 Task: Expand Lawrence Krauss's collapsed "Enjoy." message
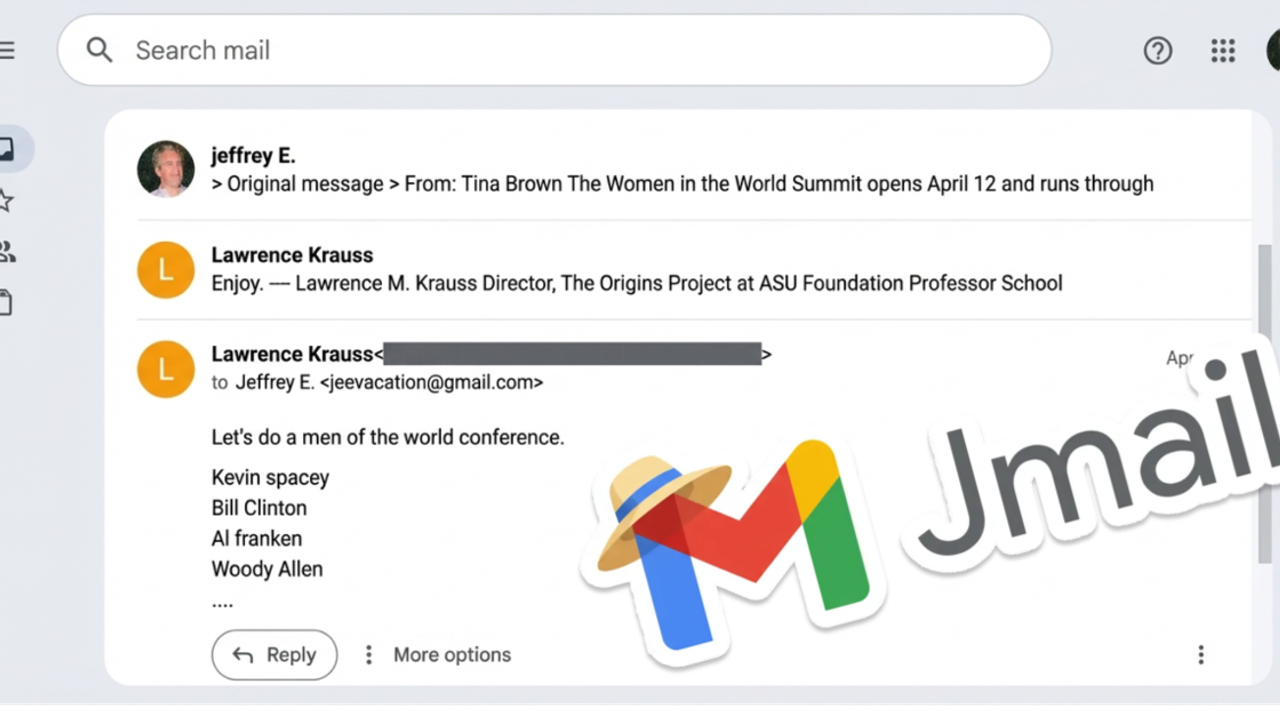636,283
